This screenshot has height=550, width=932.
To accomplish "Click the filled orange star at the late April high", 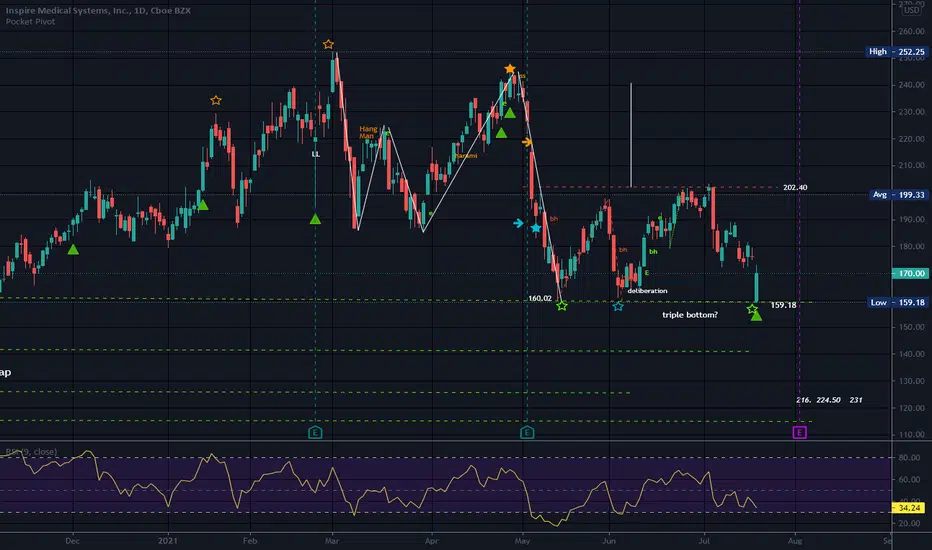I will coord(509,69).
